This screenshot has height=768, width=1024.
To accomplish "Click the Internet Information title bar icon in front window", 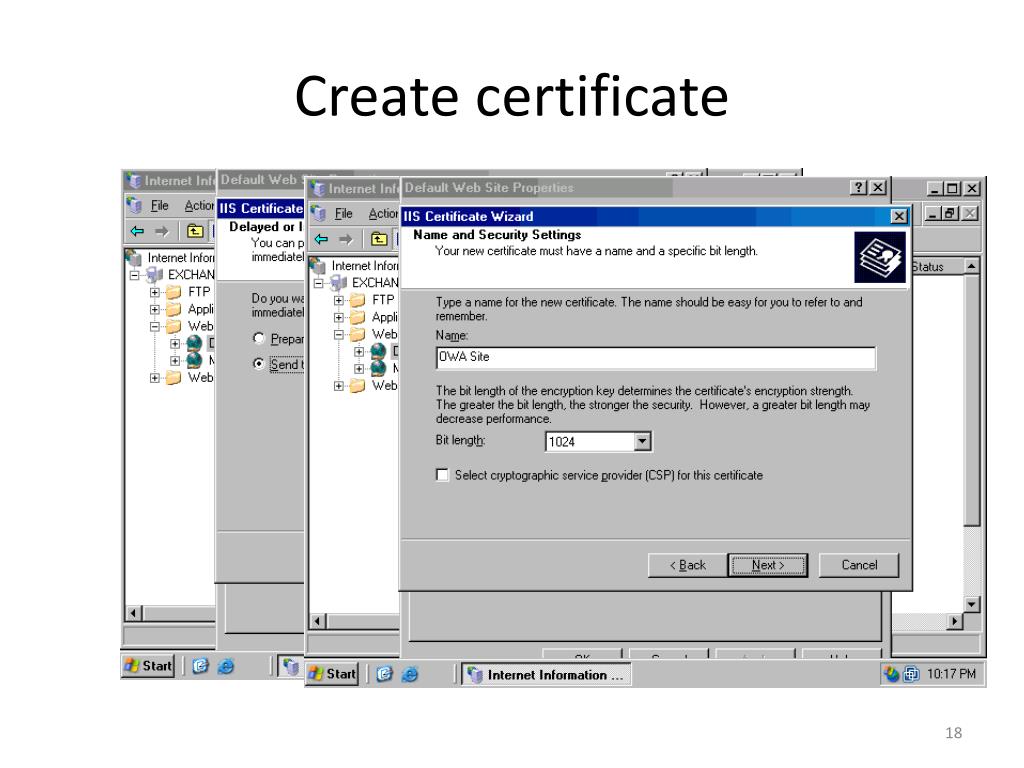I will tap(318, 189).
